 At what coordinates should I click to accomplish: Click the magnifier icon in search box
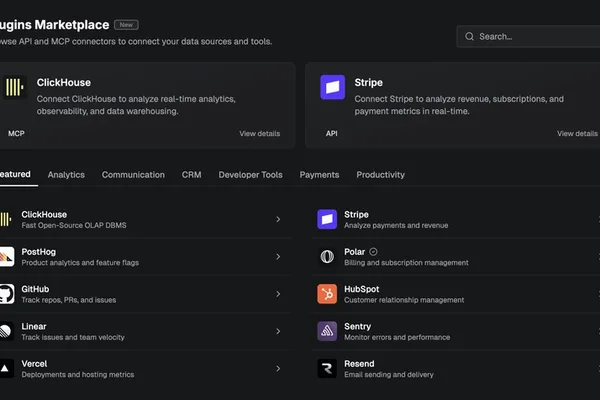(469, 36)
